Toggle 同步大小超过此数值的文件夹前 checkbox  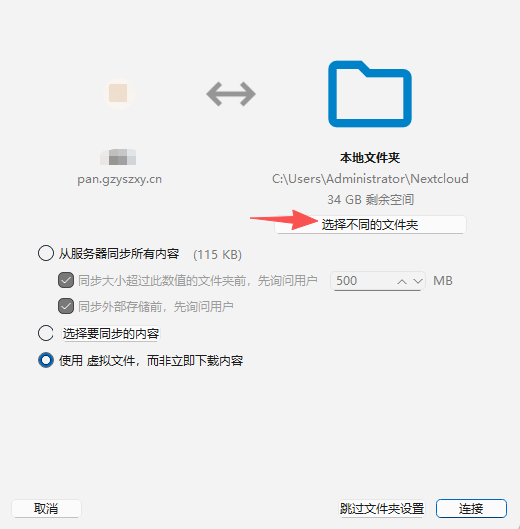coord(66,280)
